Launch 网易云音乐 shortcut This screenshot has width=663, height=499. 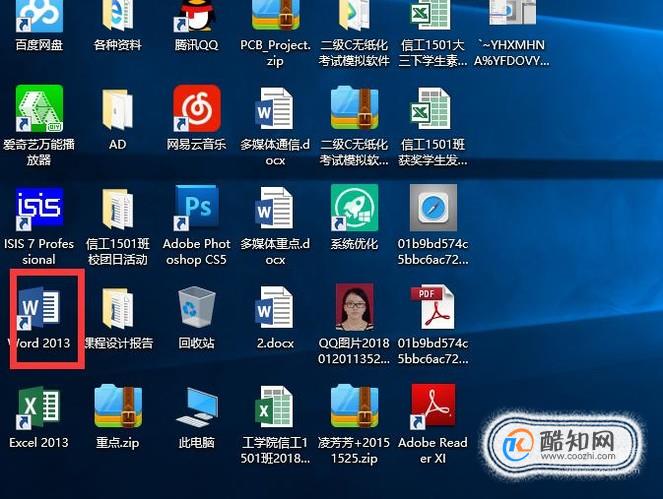click(196, 108)
